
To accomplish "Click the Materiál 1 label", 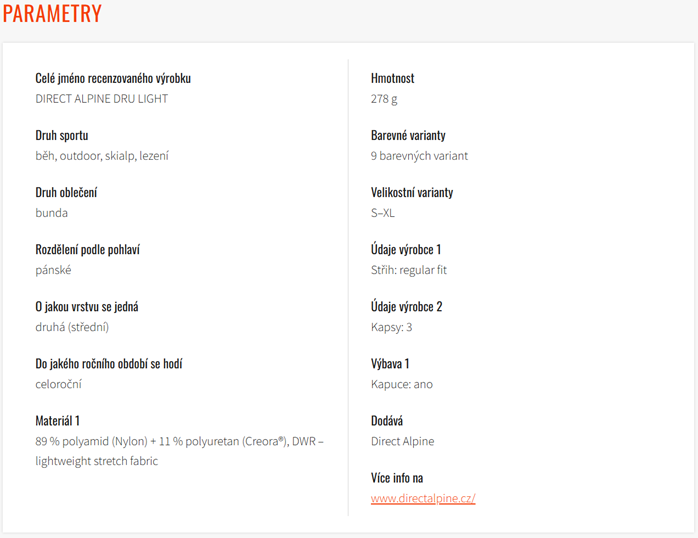I will [x=57, y=421].
